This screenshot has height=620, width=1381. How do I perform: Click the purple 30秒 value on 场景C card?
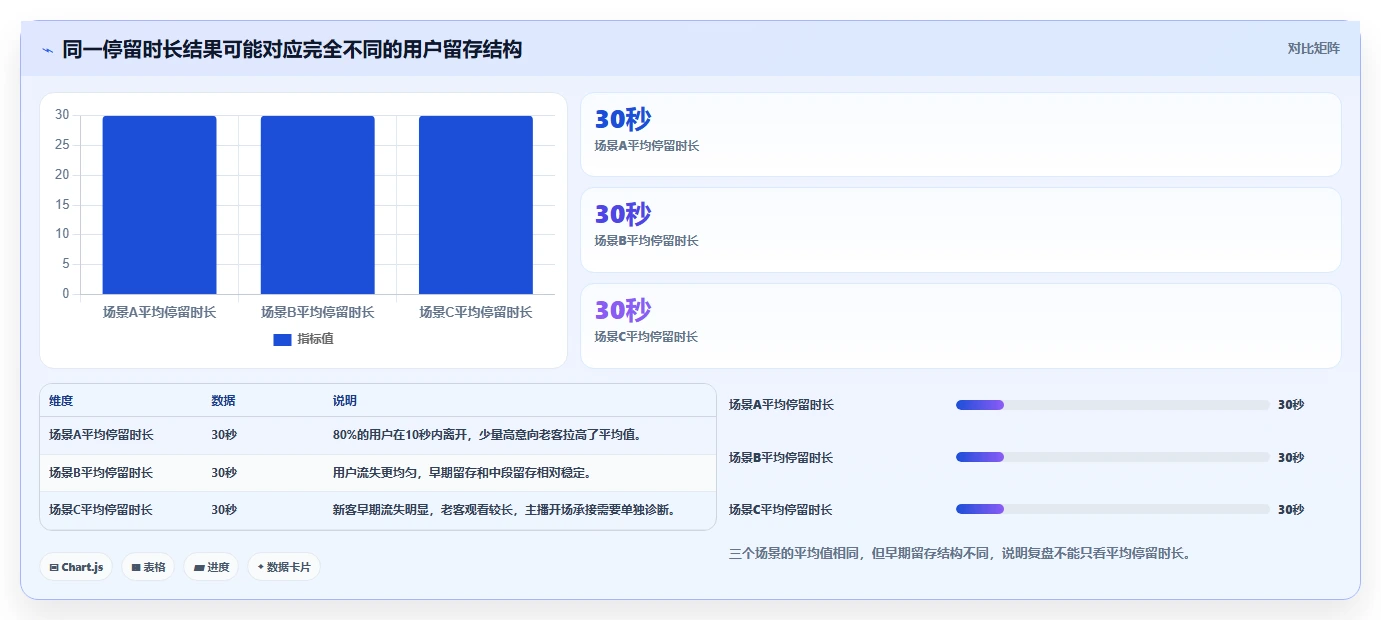[x=623, y=311]
